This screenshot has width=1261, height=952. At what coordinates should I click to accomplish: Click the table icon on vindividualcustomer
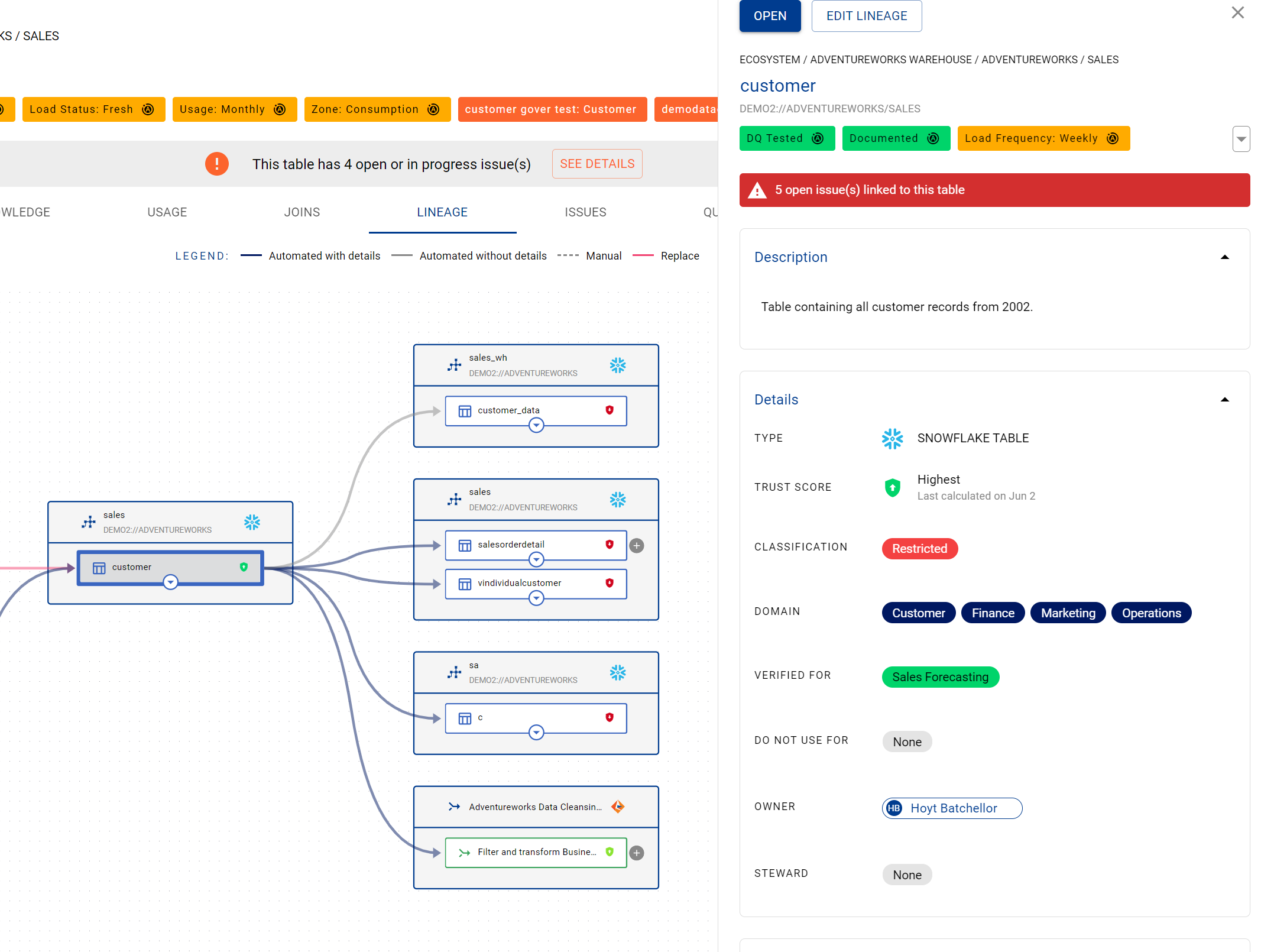click(465, 584)
